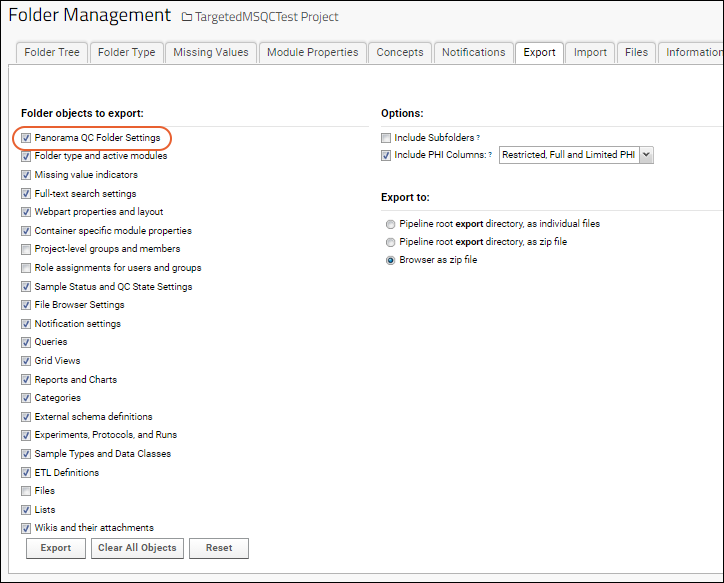
Task: Toggle Missing value indicators checkbox
Action: pyautogui.click(x=26, y=175)
